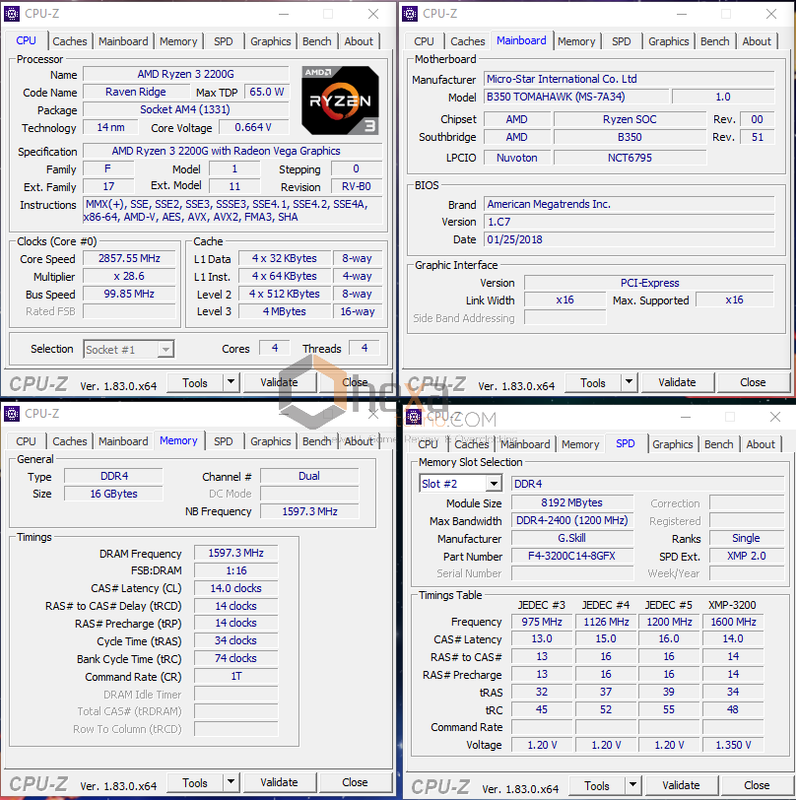Click the CAS# Latency 14.0 clocks value
This screenshot has height=800, width=796.
236,588
